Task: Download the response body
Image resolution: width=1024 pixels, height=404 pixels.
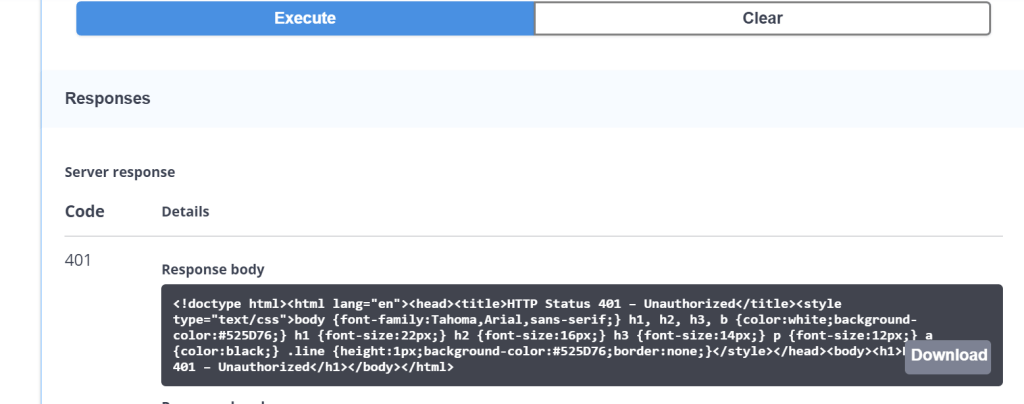Action: click(948, 355)
